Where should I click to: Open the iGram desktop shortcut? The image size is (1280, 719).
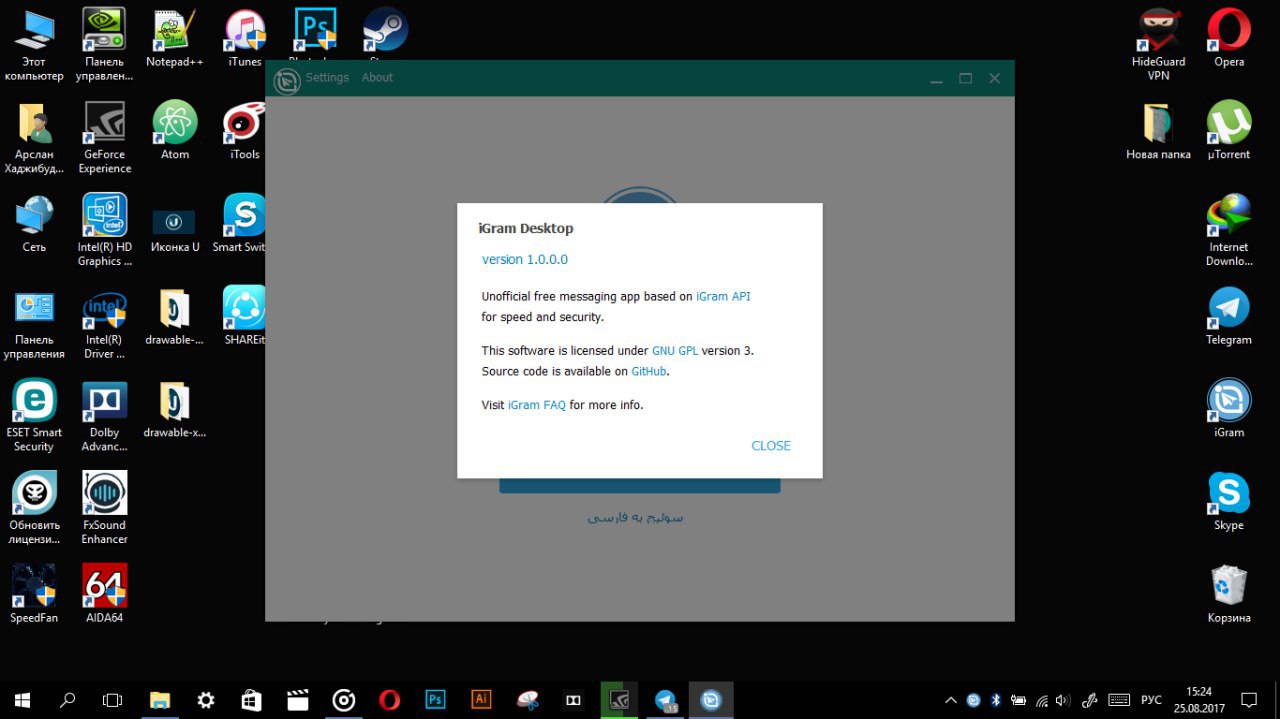1229,409
